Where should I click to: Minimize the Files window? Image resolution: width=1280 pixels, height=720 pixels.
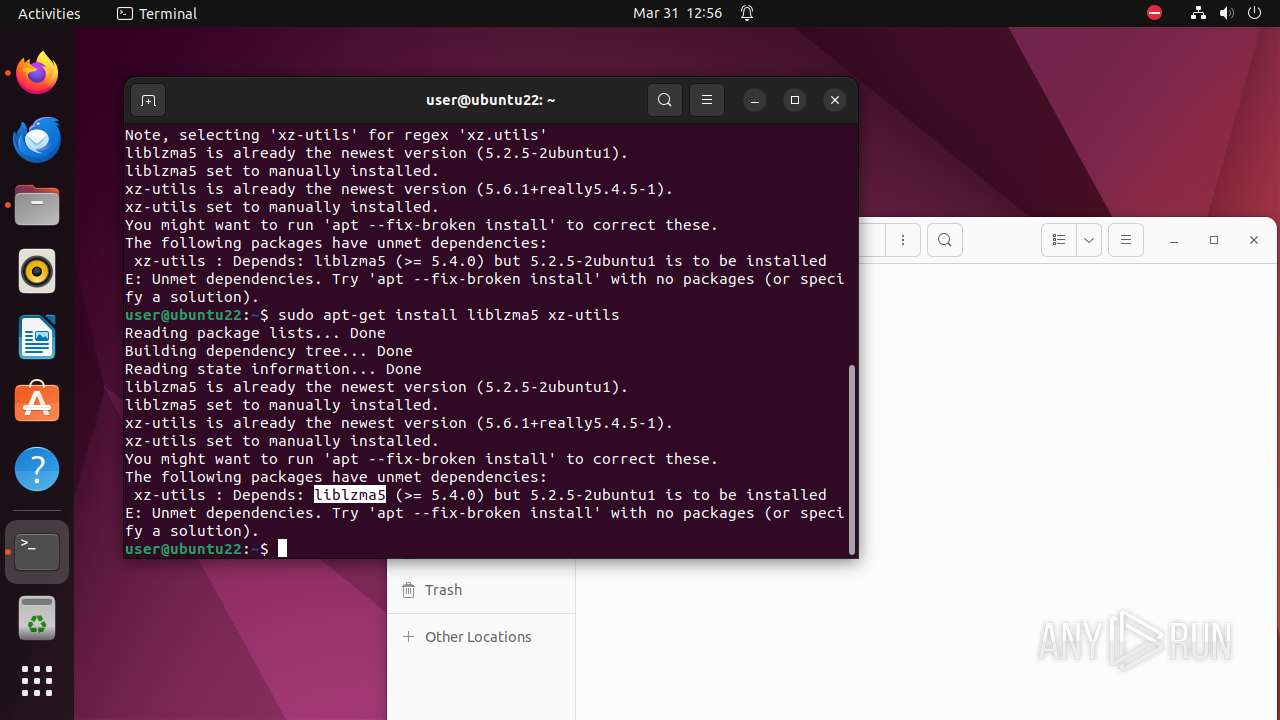tap(1174, 240)
